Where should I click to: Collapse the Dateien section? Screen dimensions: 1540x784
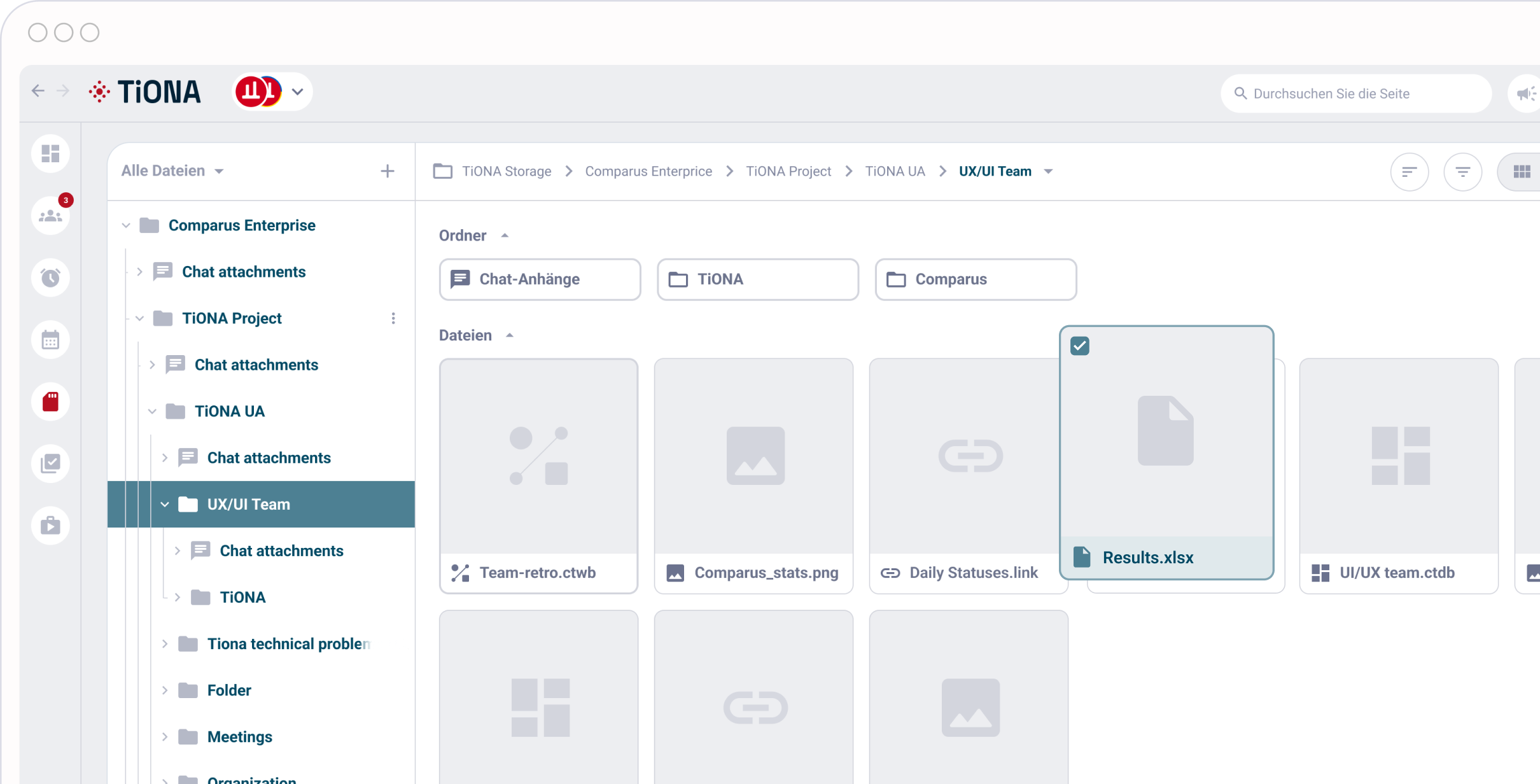(510, 335)
